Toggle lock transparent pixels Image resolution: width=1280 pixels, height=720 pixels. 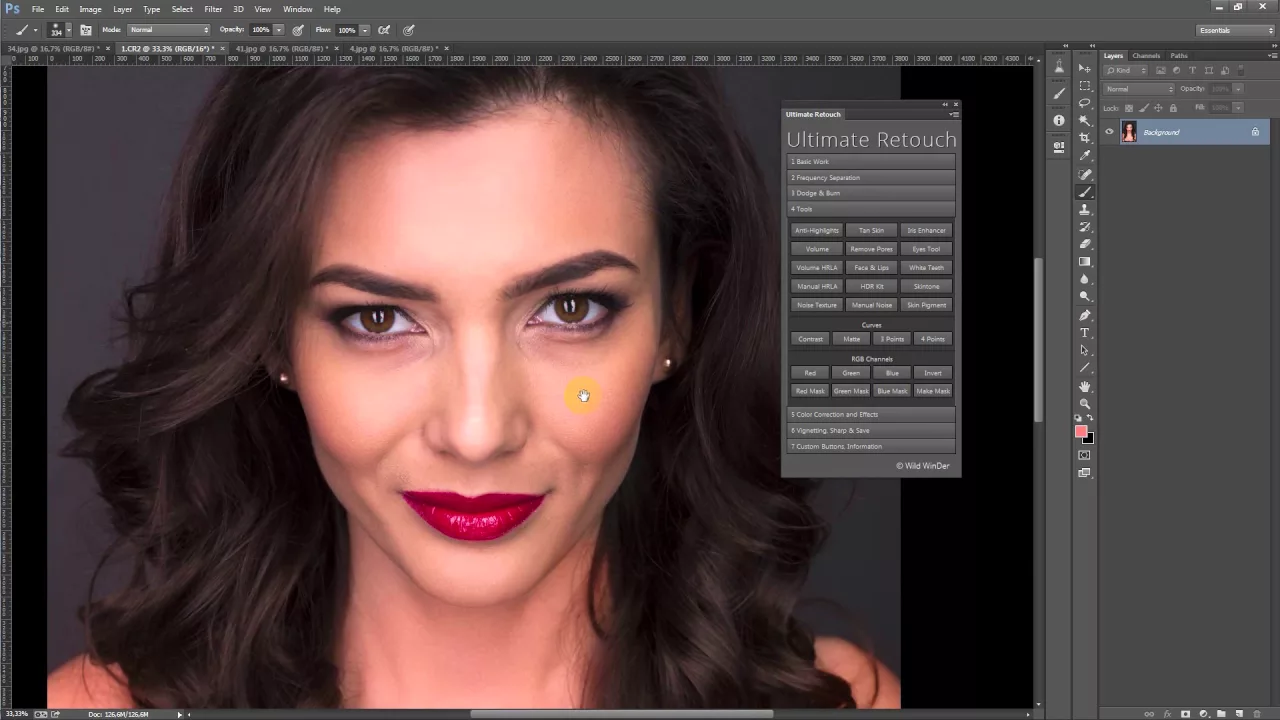(x=1129, y=108)
